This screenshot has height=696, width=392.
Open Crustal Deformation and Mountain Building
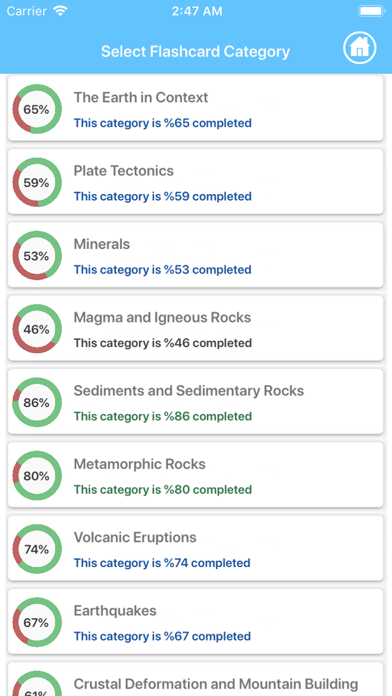point(195,679)
